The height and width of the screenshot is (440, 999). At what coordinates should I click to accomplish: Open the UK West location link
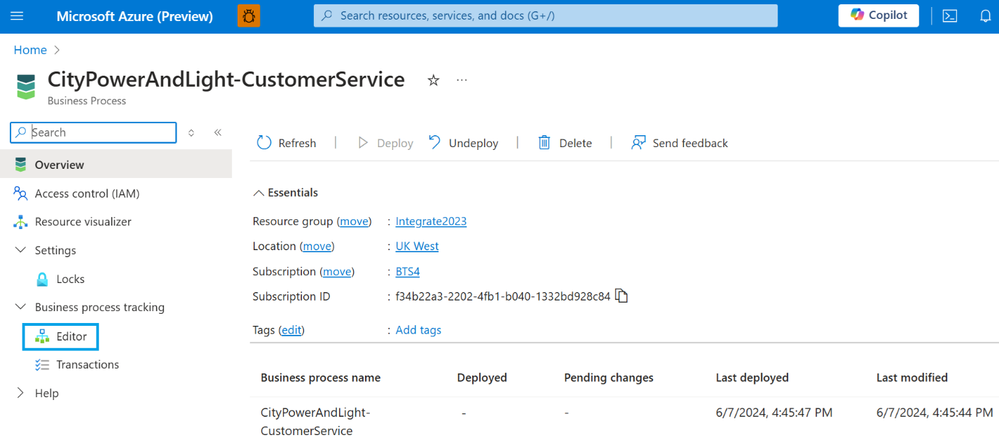(x=417, y=246)
